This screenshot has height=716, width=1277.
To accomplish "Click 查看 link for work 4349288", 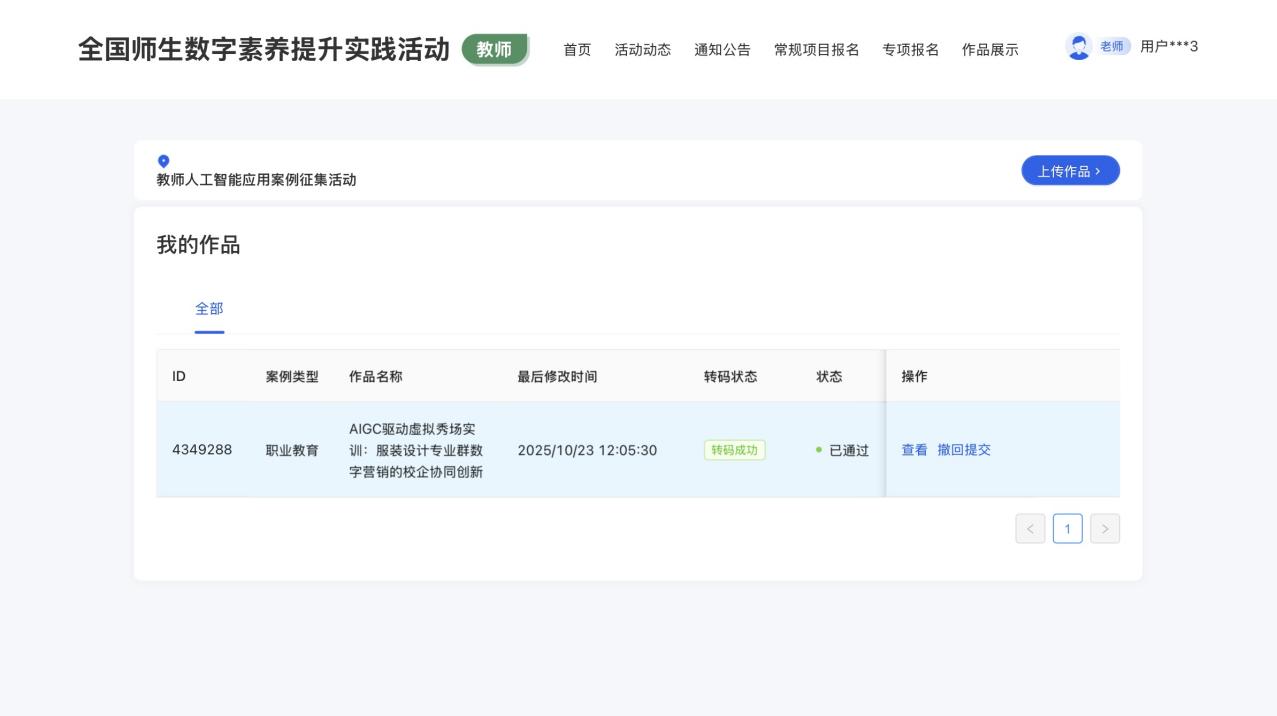I will pyautogui.click(x=914, y=450).
